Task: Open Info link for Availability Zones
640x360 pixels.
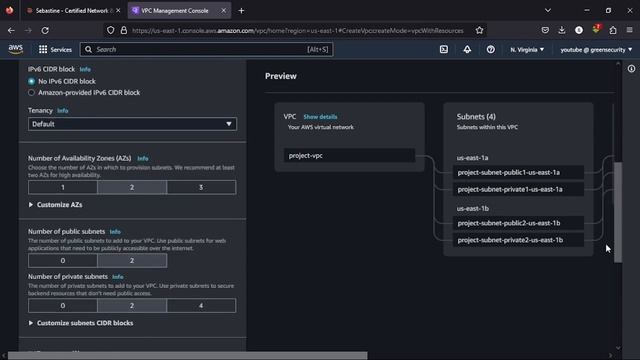Action: [142, 158]
